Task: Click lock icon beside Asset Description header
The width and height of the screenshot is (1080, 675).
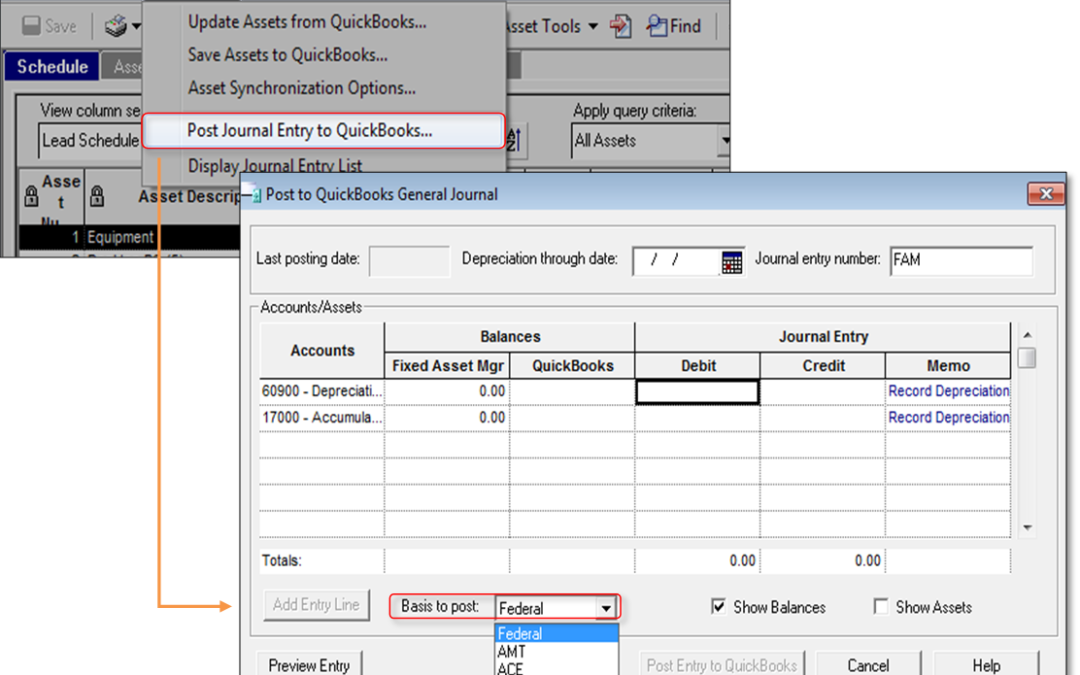Action: (x=97, y=196)
